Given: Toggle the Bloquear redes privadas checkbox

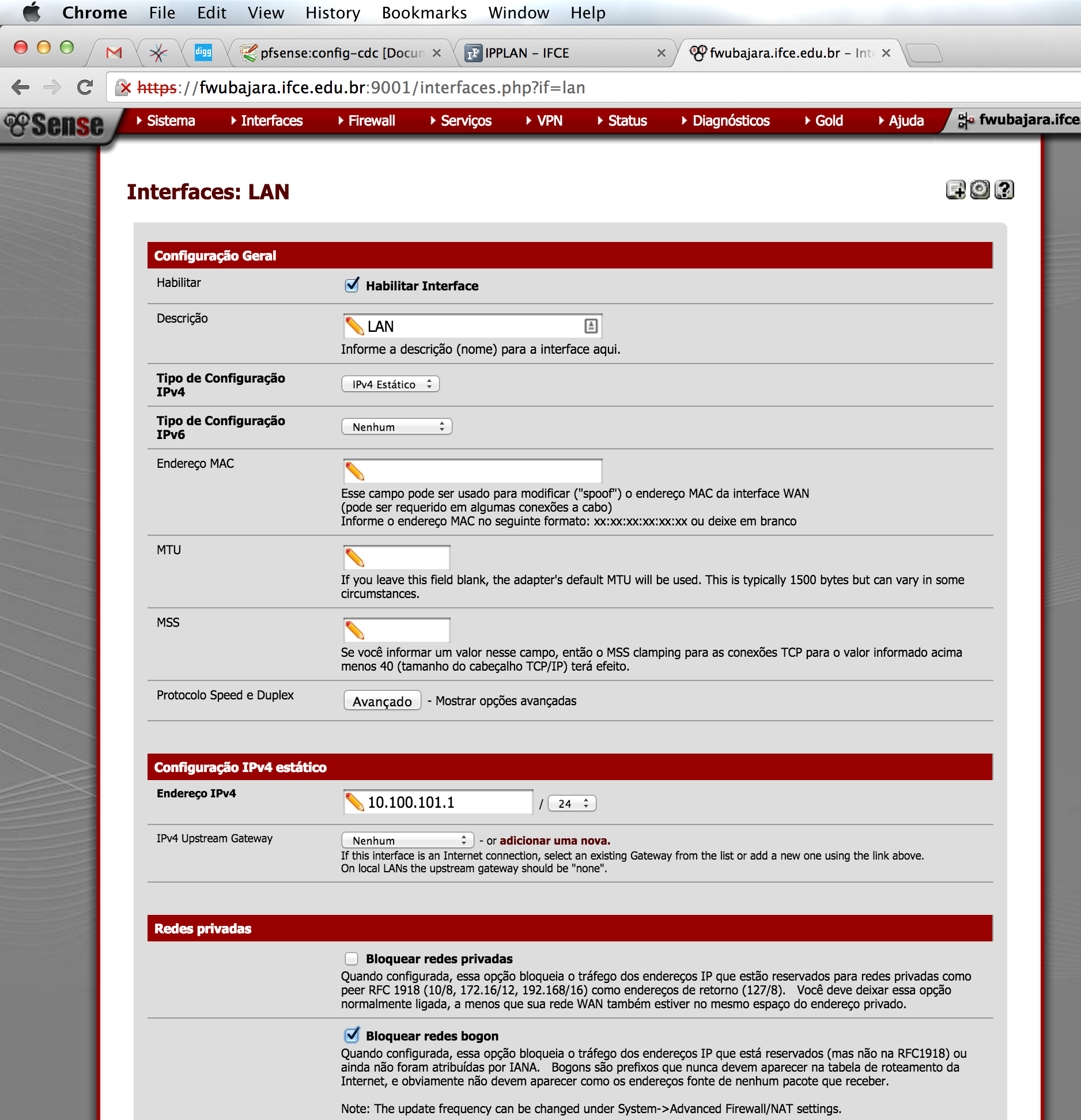Looking at the screenshot, I should [x=351, y=958].
